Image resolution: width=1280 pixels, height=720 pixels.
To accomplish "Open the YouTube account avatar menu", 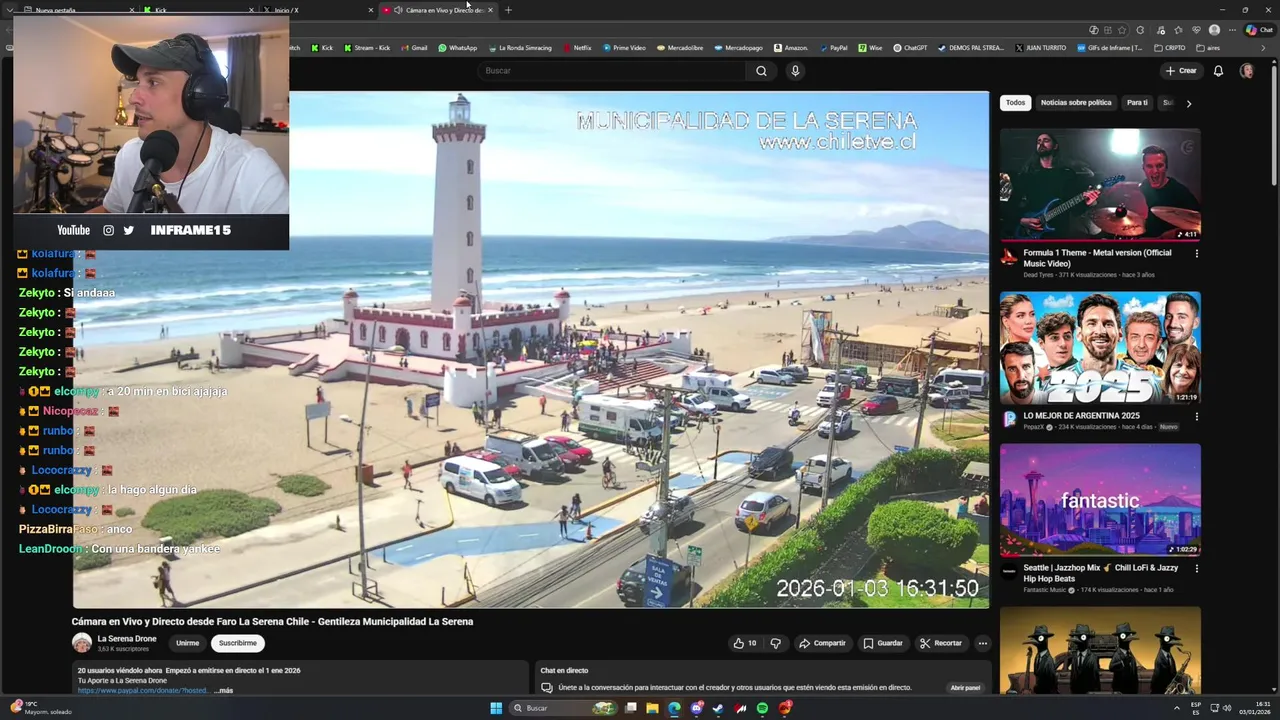I will tap(1247, 71).
